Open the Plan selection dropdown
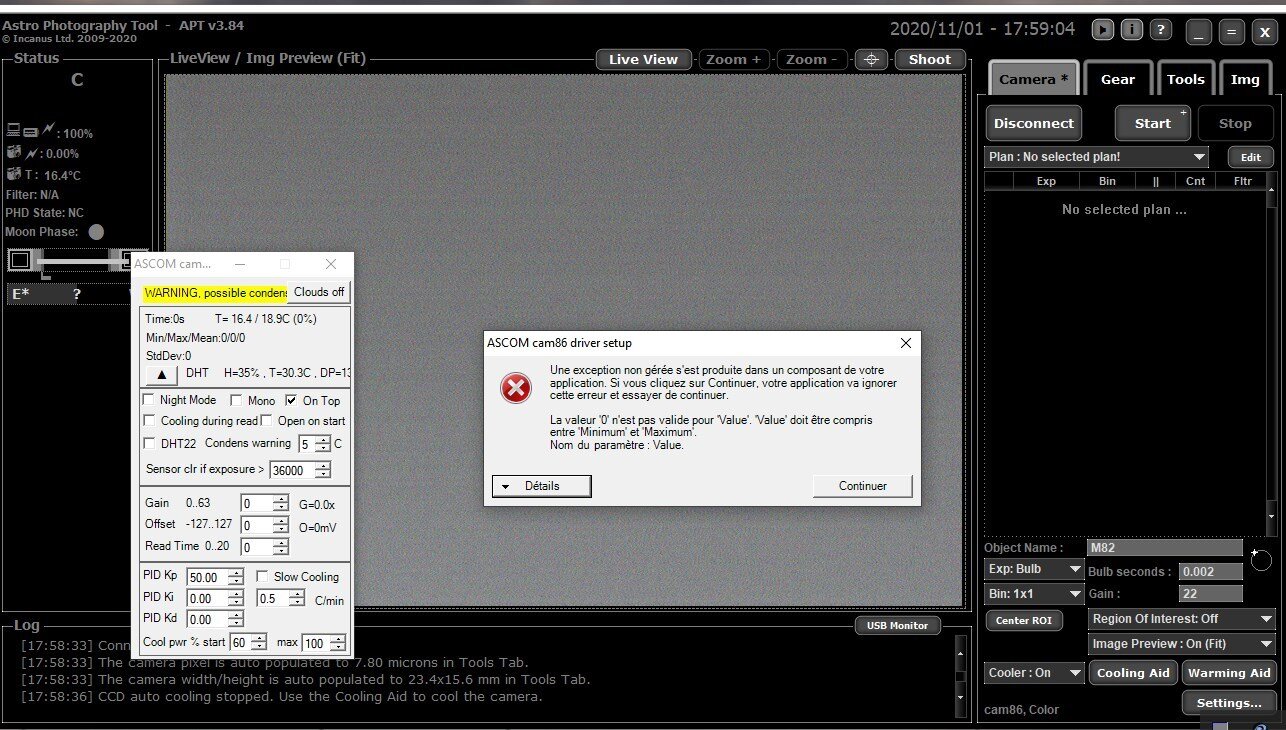 pyautogui.click(x=1096, y=157)
